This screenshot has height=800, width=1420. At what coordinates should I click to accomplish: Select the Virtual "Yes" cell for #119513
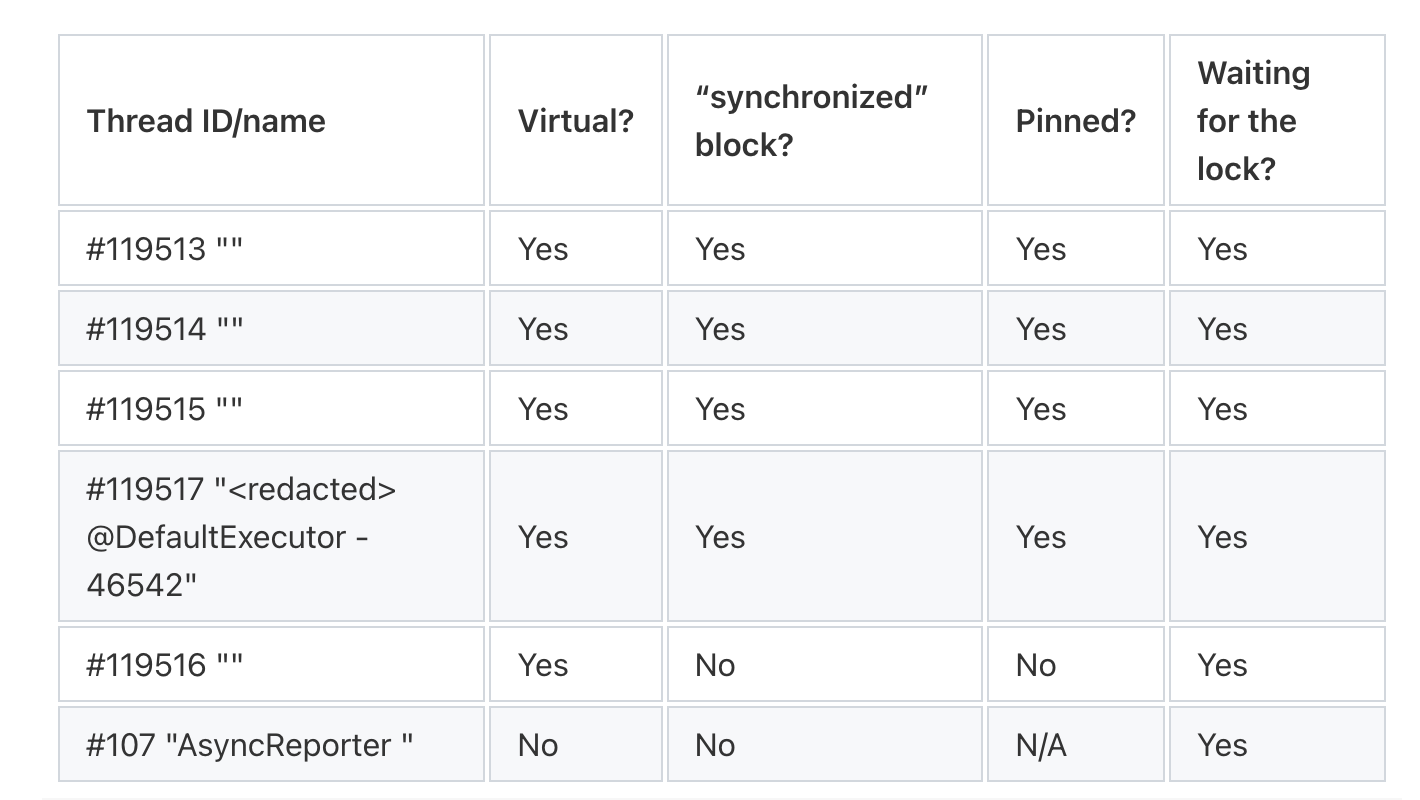[x=575, y=248]
